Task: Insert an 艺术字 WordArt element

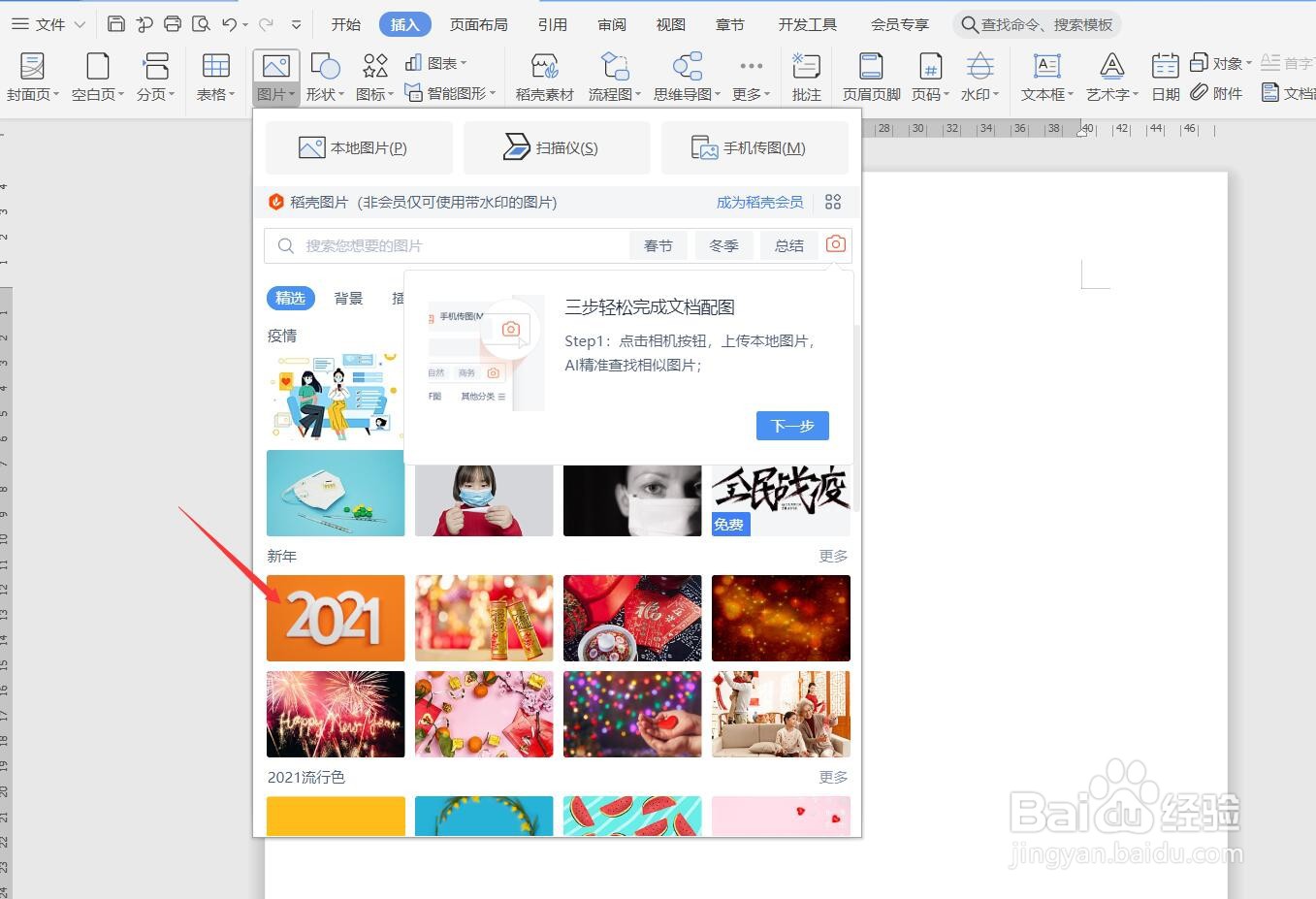Action: click(x=1109, y=76)
